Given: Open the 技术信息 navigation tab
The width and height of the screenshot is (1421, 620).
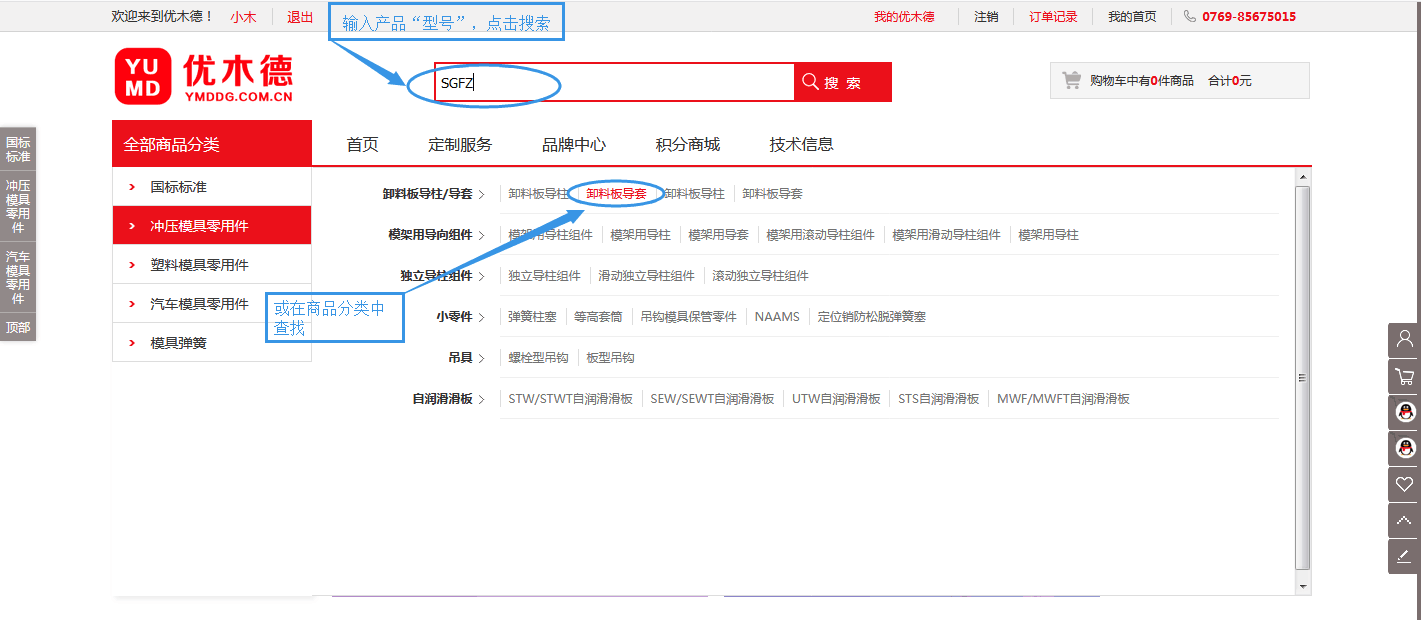Looking at the screenshot, I should 802,144.
